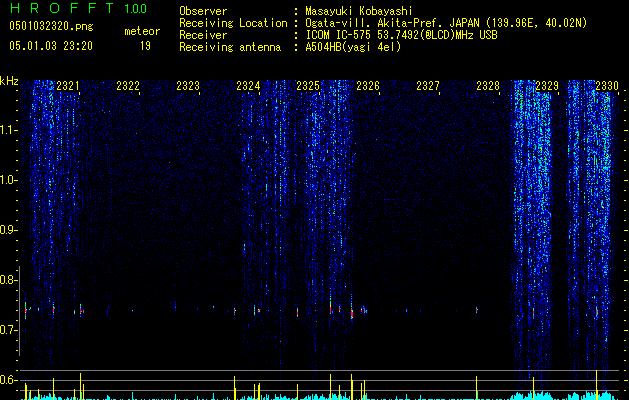This screenshot has height=400, width=629.
Task: Select the file name 0501032320.png
Action: [51, 27]
